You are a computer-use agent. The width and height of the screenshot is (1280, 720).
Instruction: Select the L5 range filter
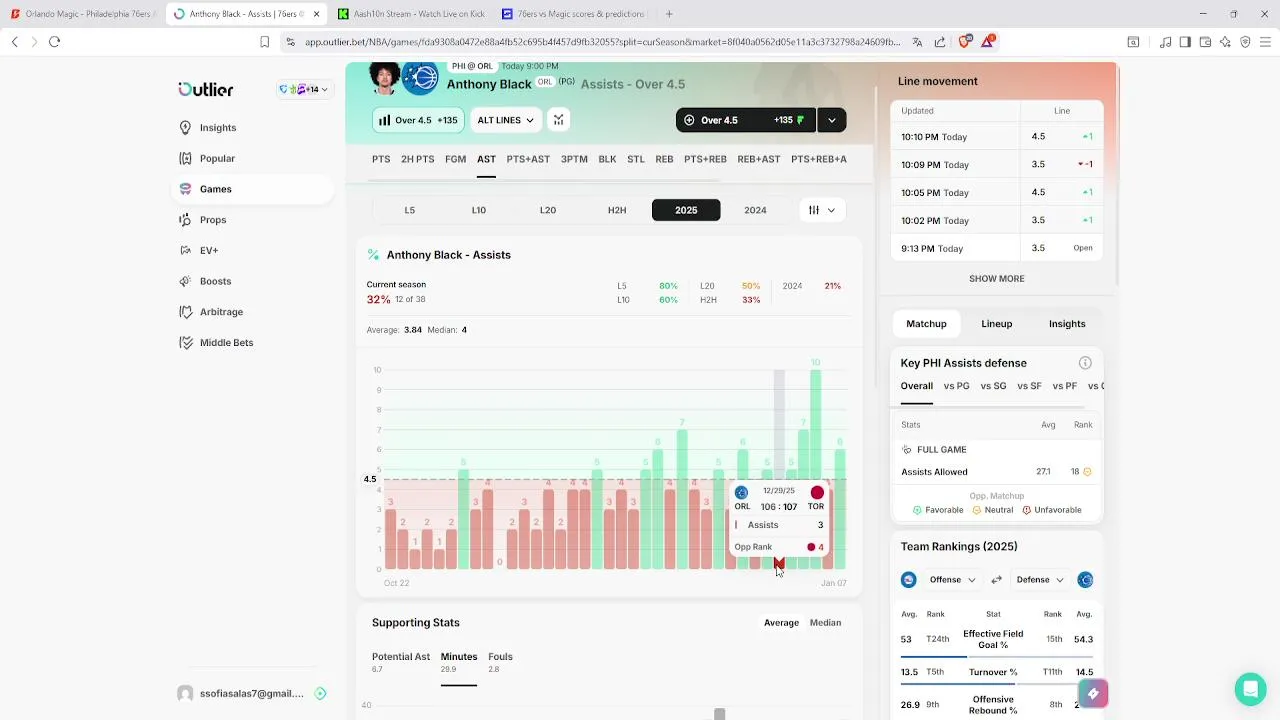point(409,210)
